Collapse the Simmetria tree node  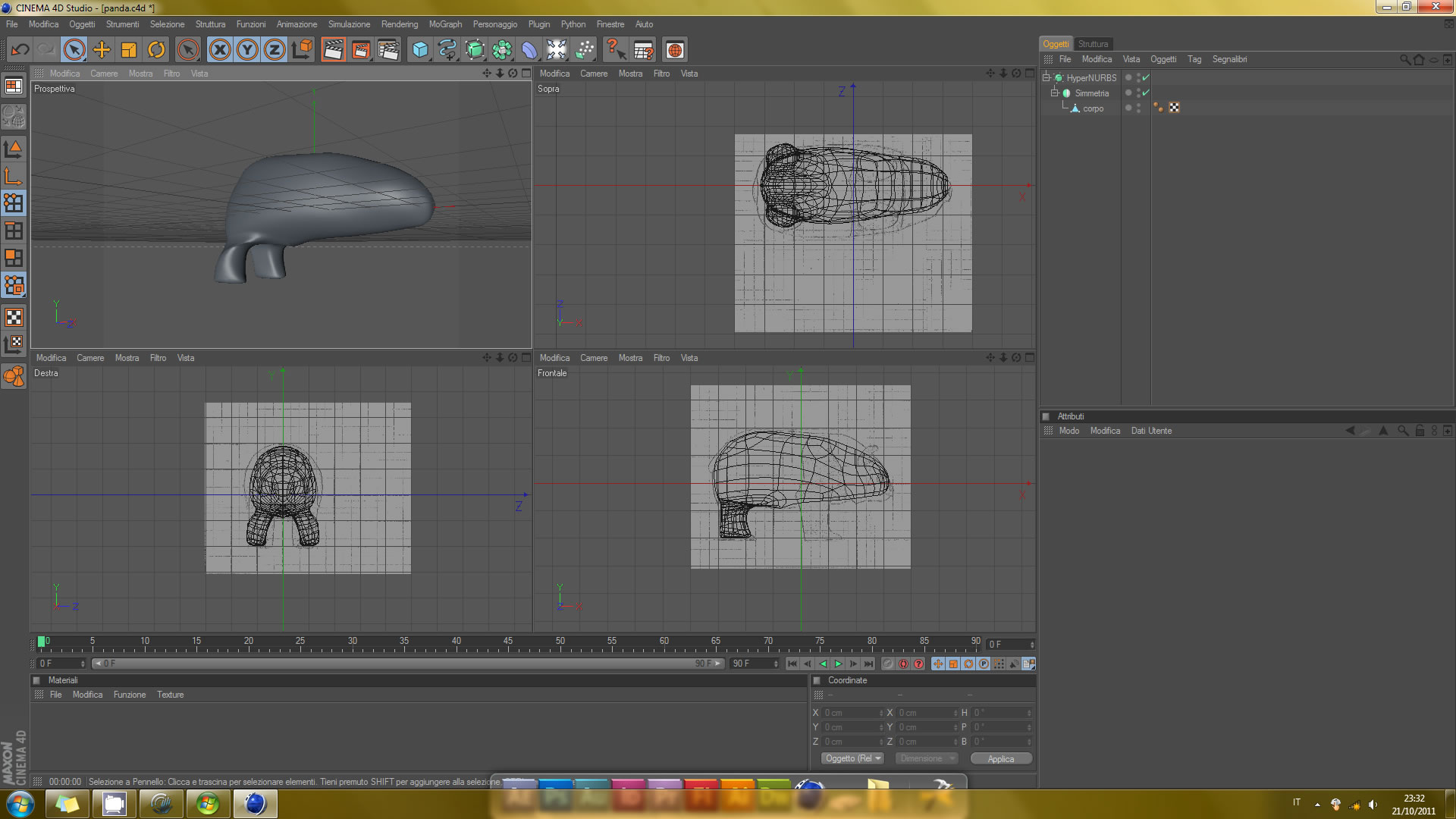(x=1054, y=93)
